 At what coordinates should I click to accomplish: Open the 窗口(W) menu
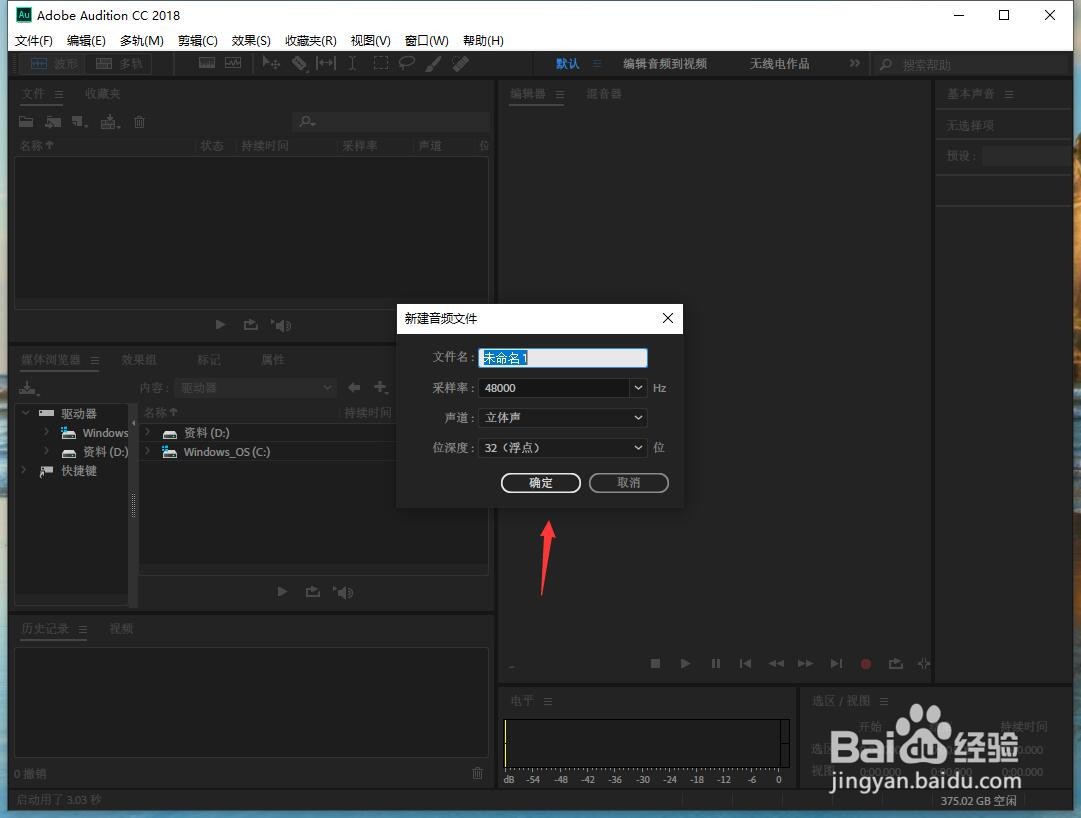coord(427,41)
